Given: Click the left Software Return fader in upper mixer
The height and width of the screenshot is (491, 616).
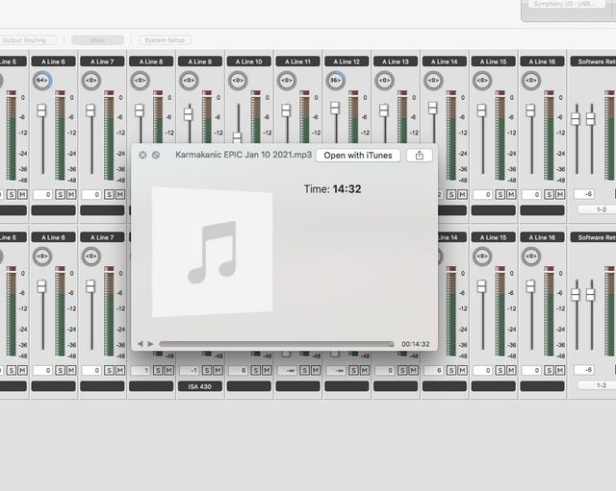Looking at the screenshot, I should click(576, 119).
